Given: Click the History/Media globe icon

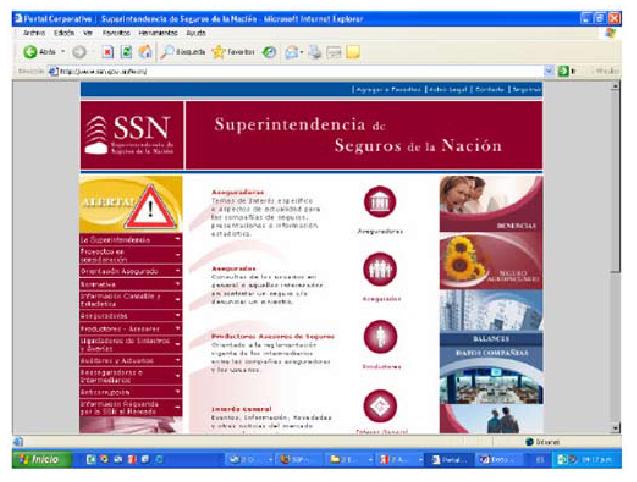Looking at the screenshot, I should coord(269,52).
